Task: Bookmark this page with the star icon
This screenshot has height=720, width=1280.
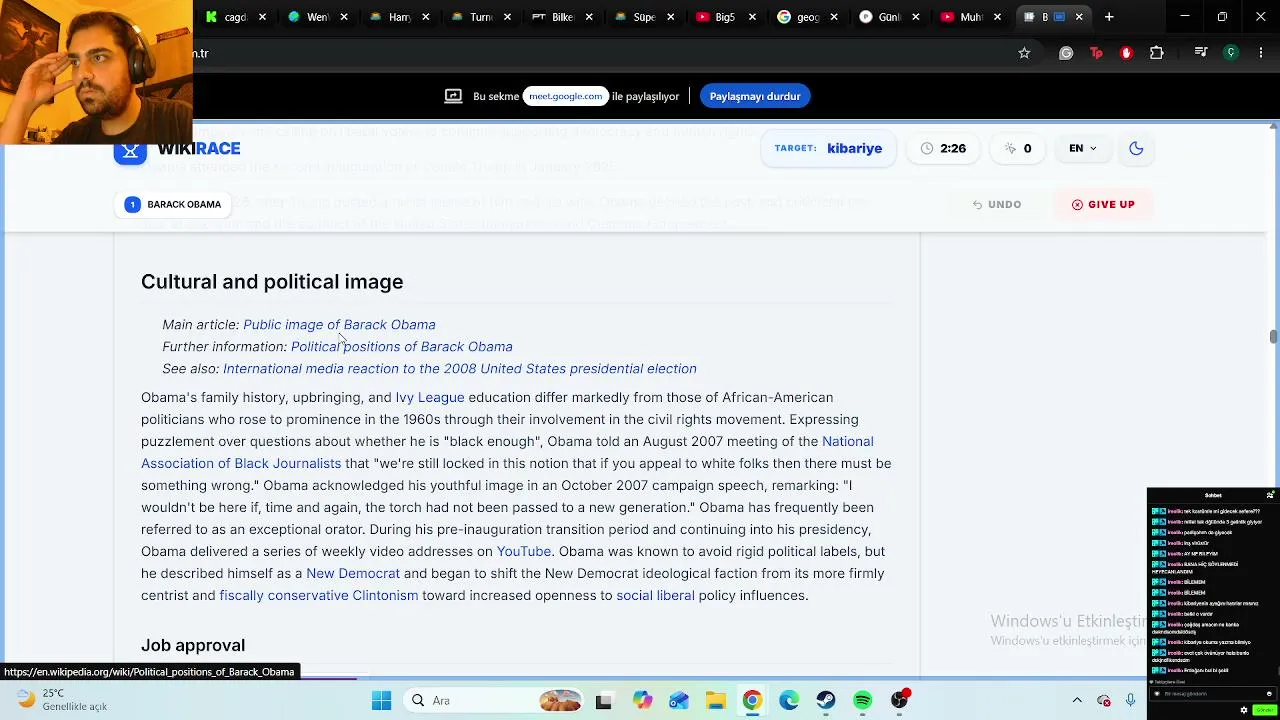Action: [x=1024, y=53]
